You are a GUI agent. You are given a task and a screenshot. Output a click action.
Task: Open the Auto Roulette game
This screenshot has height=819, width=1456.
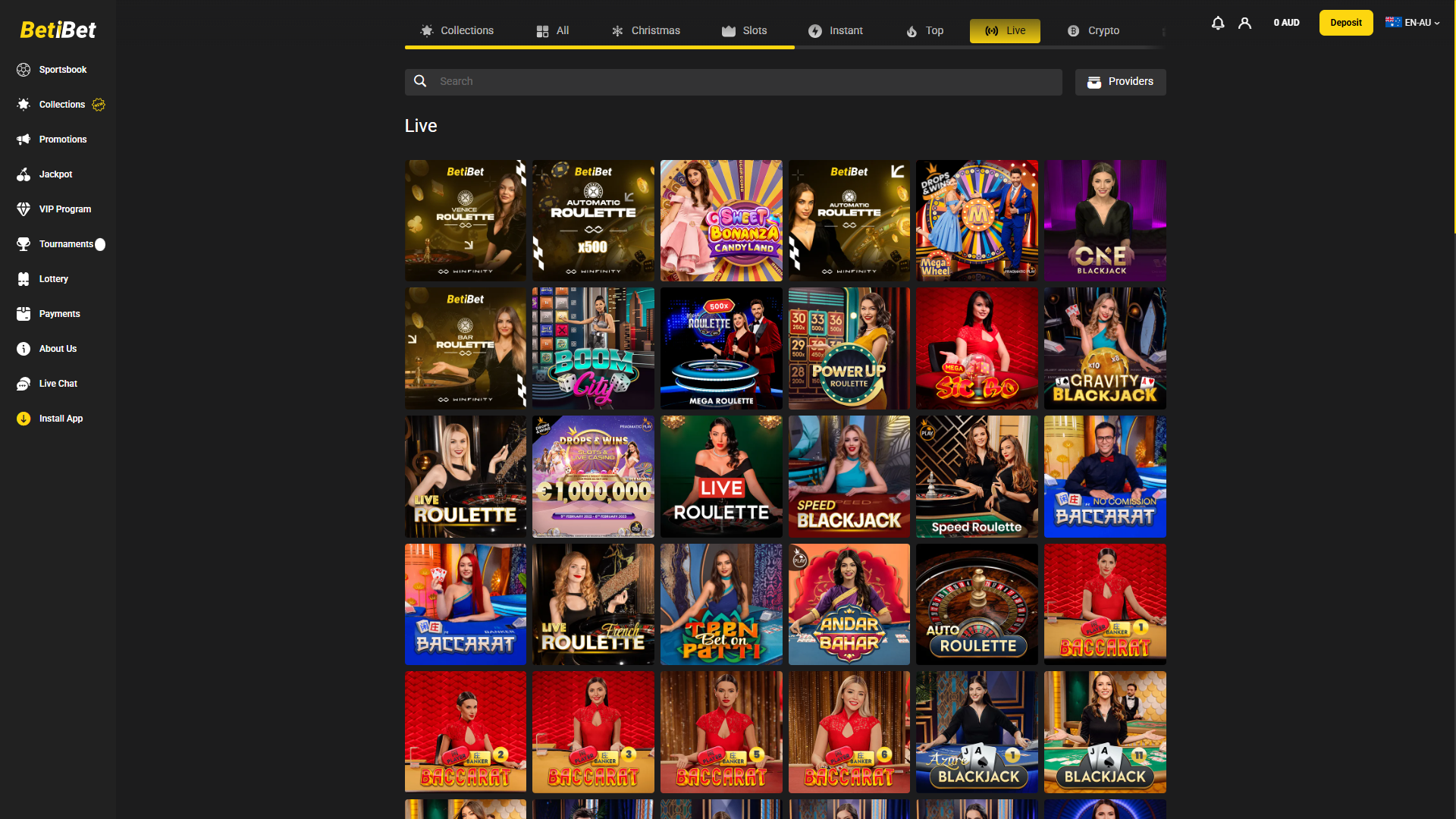tap(977, 604)
